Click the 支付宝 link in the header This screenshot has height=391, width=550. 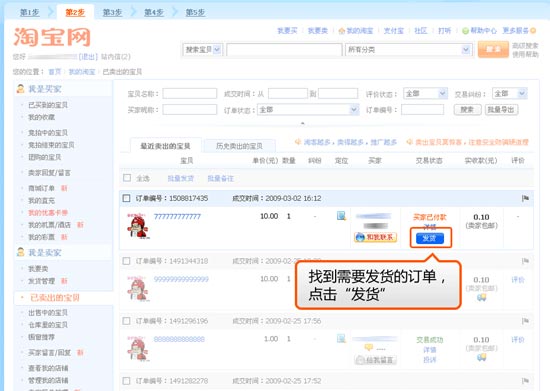point(394,31)
